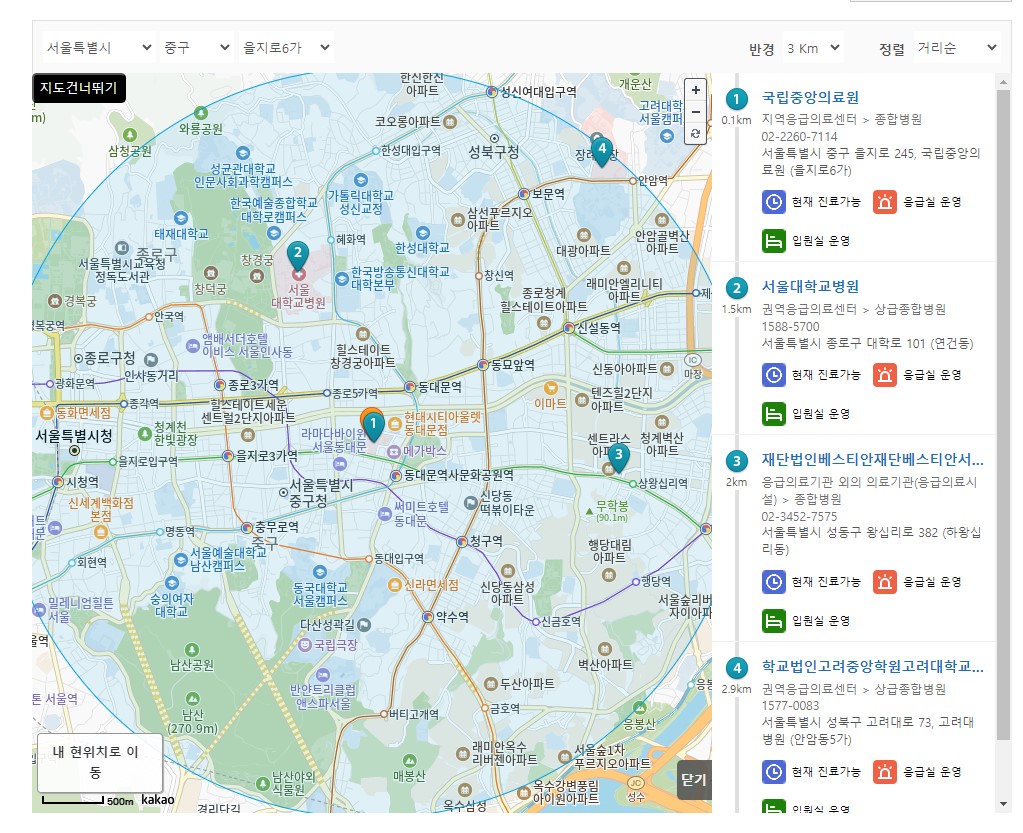Click bed icon under 재단법인베스티안 entry
This screenshot has height=833, width=1023.
pos(774,620)
